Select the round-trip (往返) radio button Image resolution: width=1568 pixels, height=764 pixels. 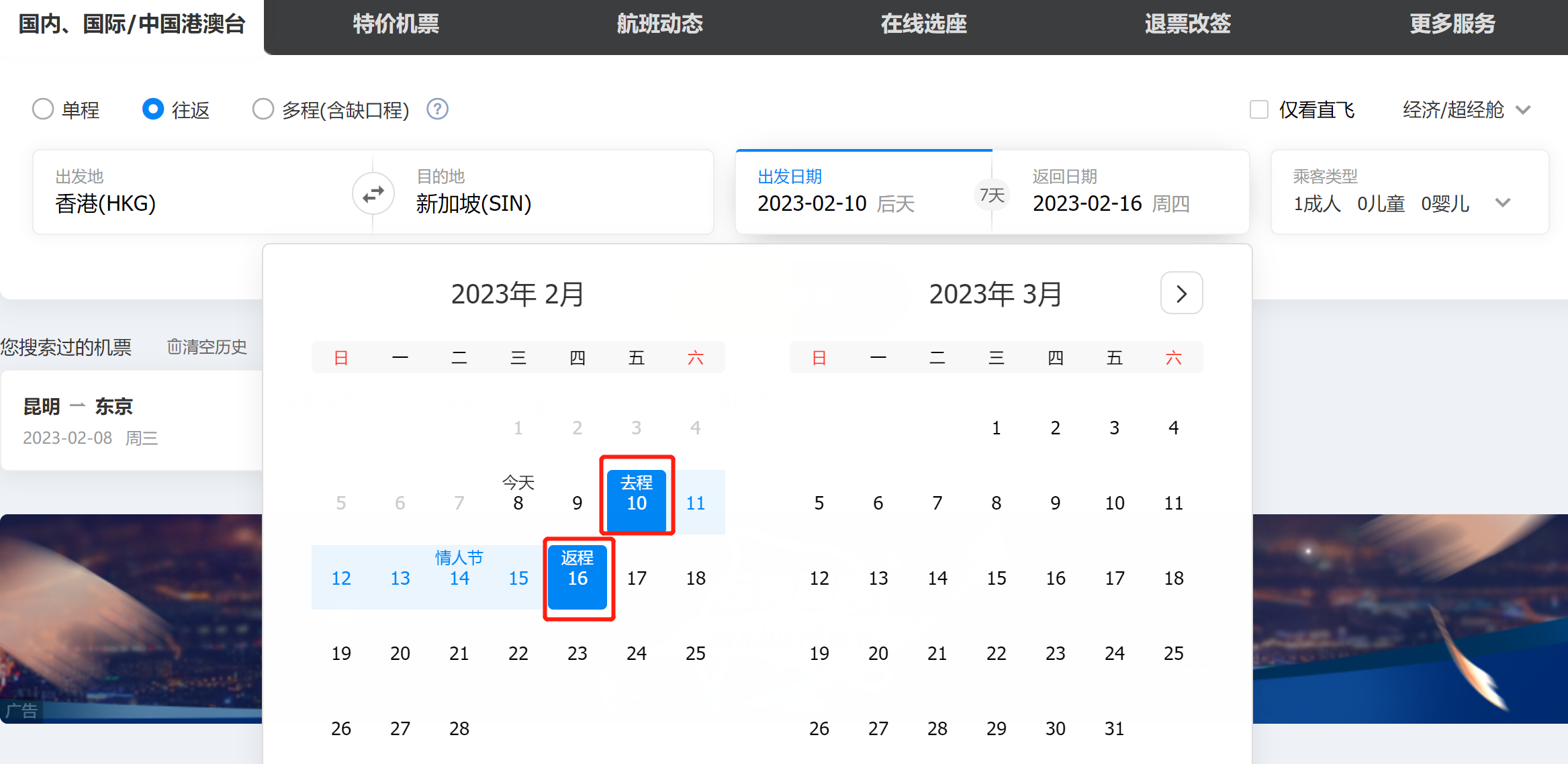pos(153,109)
